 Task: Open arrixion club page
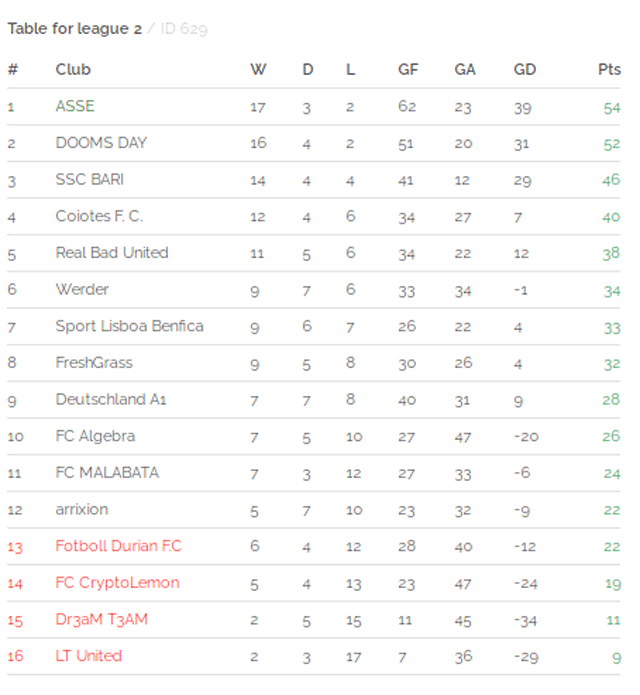(x=82, y=510)
